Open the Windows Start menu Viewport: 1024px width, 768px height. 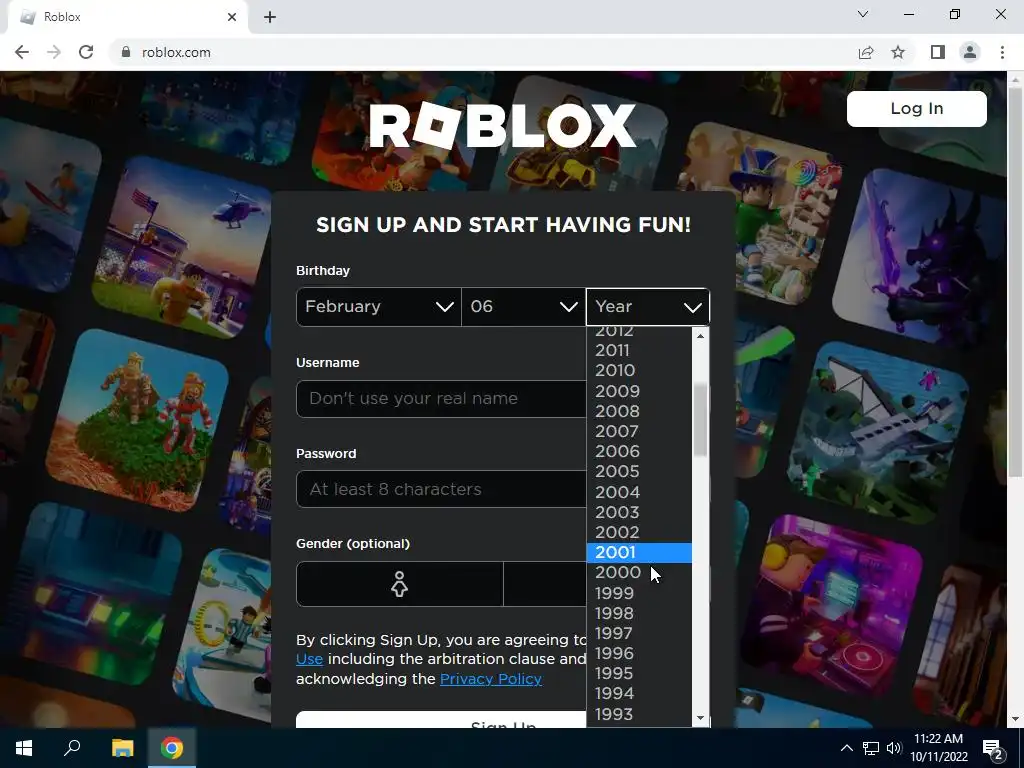[24, 748]
